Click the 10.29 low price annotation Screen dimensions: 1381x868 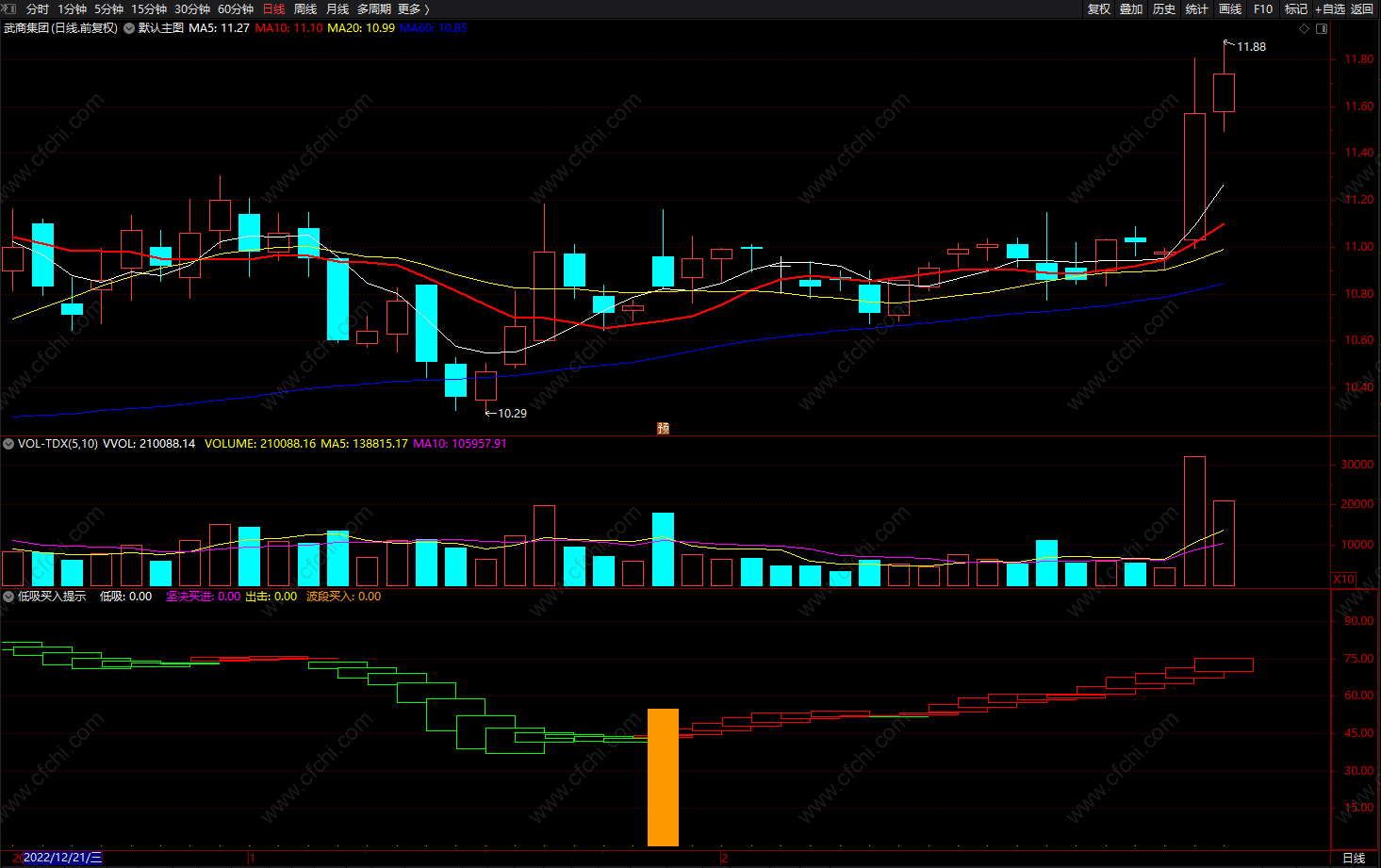pos(512,413)
